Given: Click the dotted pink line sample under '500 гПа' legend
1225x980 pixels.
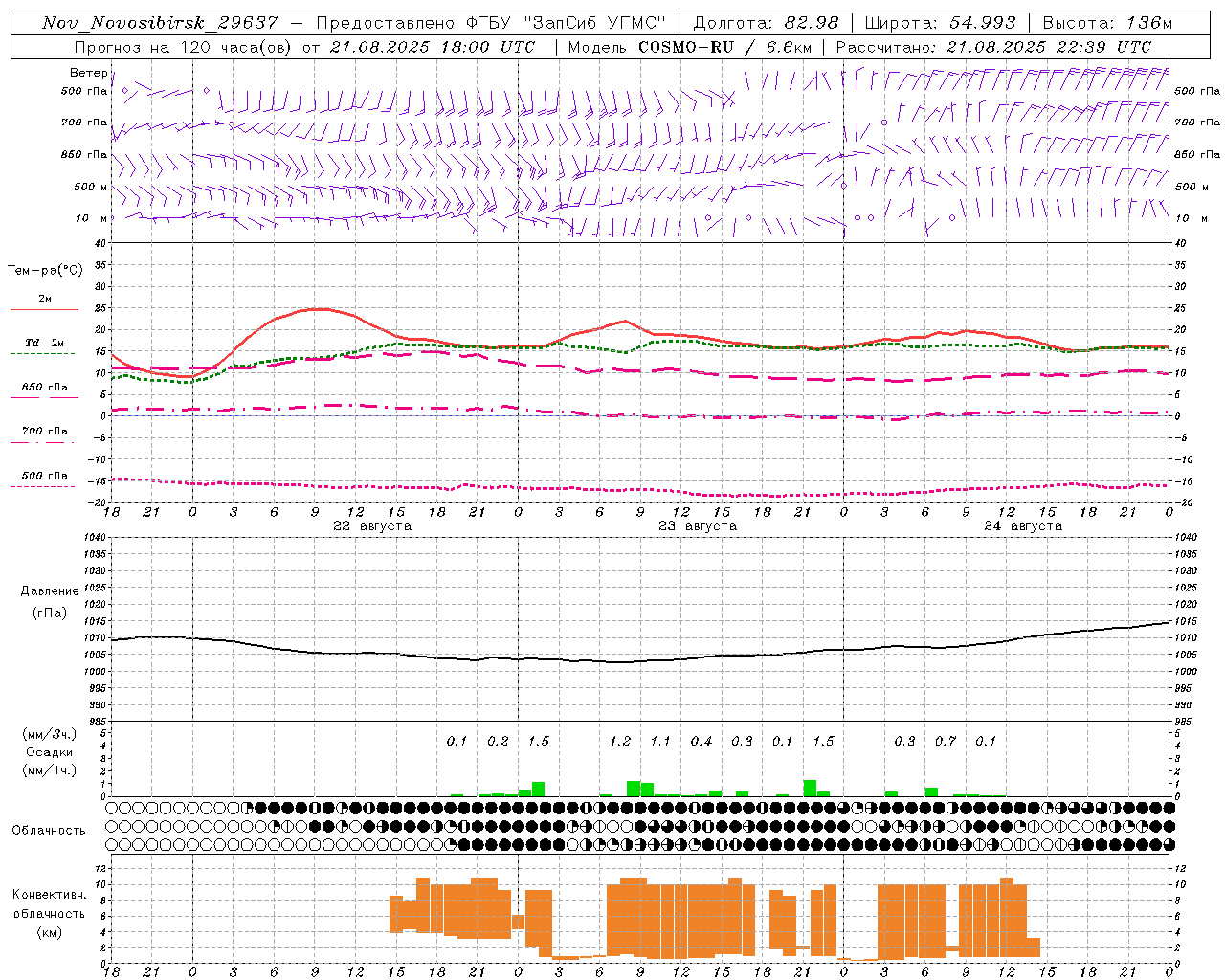Looking at the screenshot, I should [x=43, y=486].
